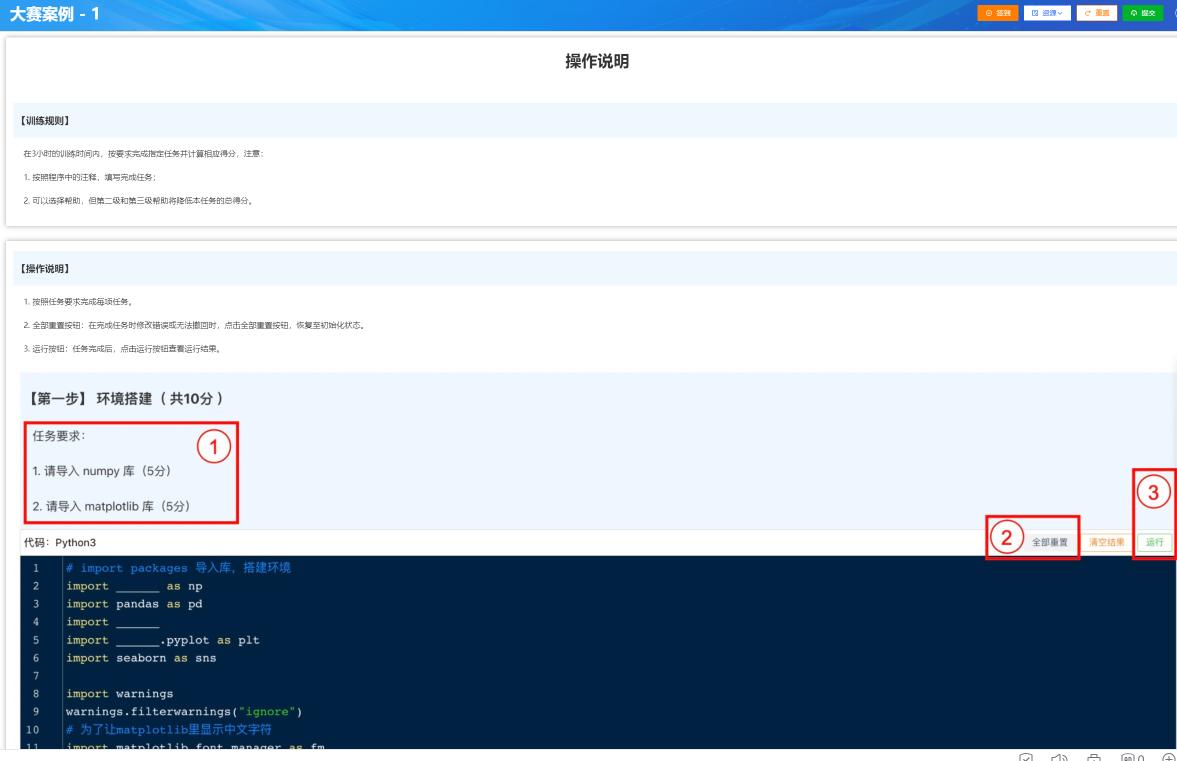Screen dimensions: 1177x761
Task: Open the white dropdown button in header
Action: pos(1047,13)
